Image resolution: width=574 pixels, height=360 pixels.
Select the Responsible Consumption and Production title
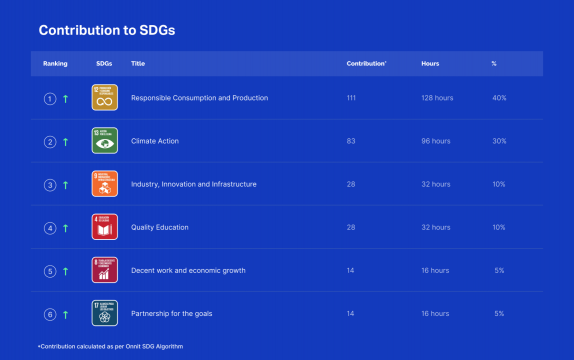200,98
